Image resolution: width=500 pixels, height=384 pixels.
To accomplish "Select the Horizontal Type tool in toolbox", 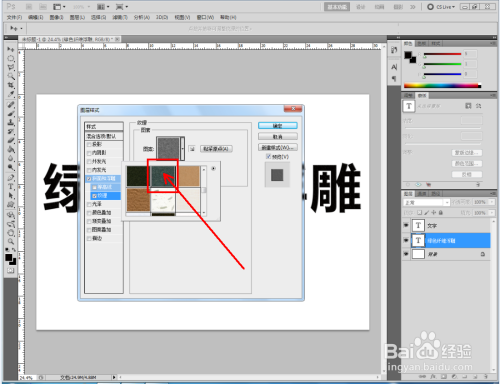I will pos(11,187).
